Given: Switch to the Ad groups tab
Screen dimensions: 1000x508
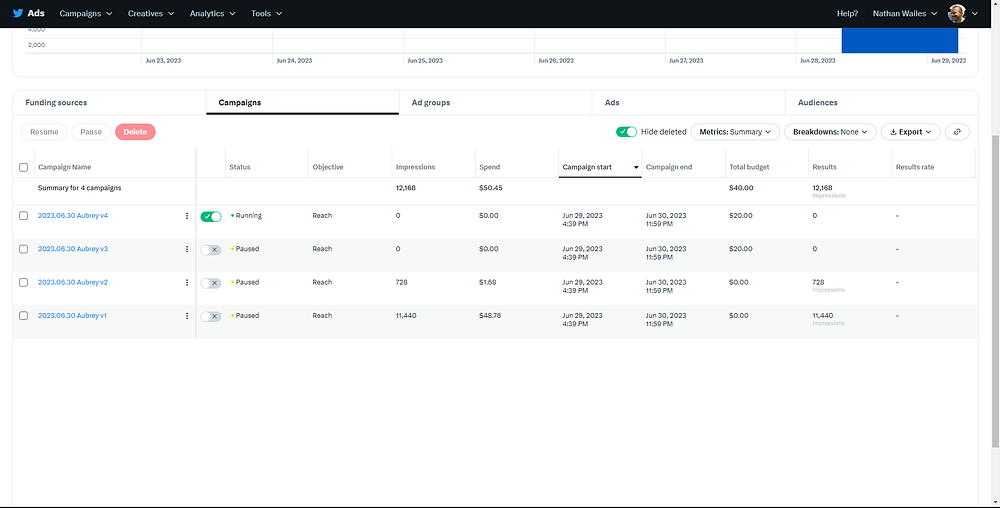Looking at the screenshot, I should click(x=431, y=103).
